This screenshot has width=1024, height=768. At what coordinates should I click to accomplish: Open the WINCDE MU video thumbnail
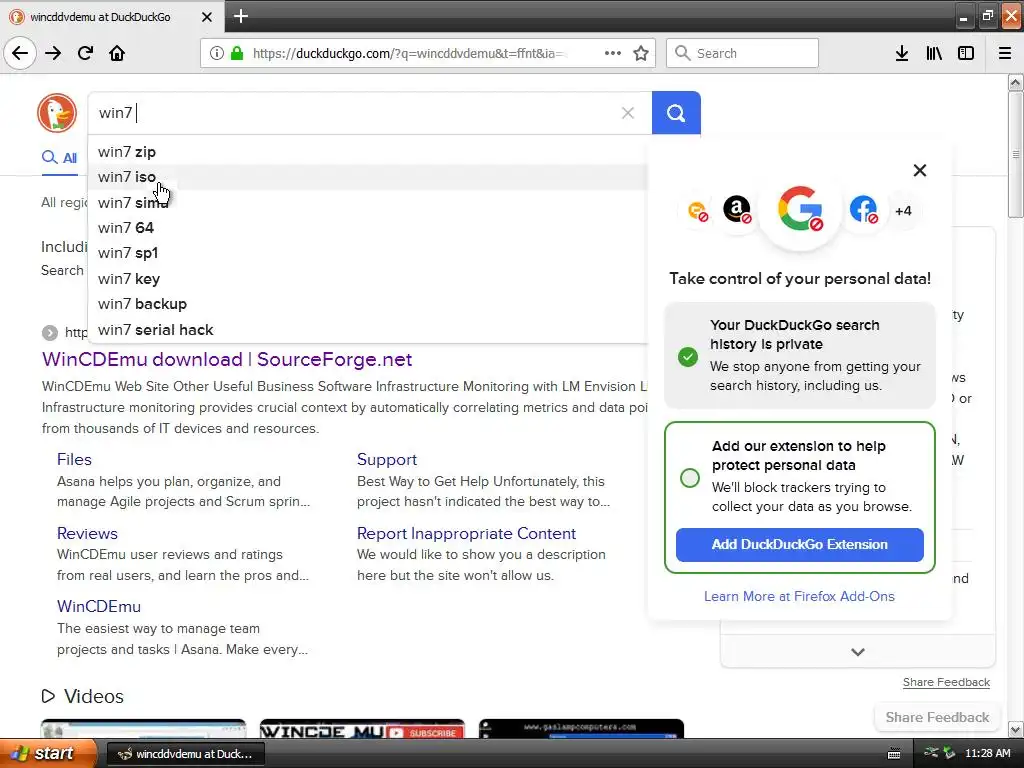[362, 728]
